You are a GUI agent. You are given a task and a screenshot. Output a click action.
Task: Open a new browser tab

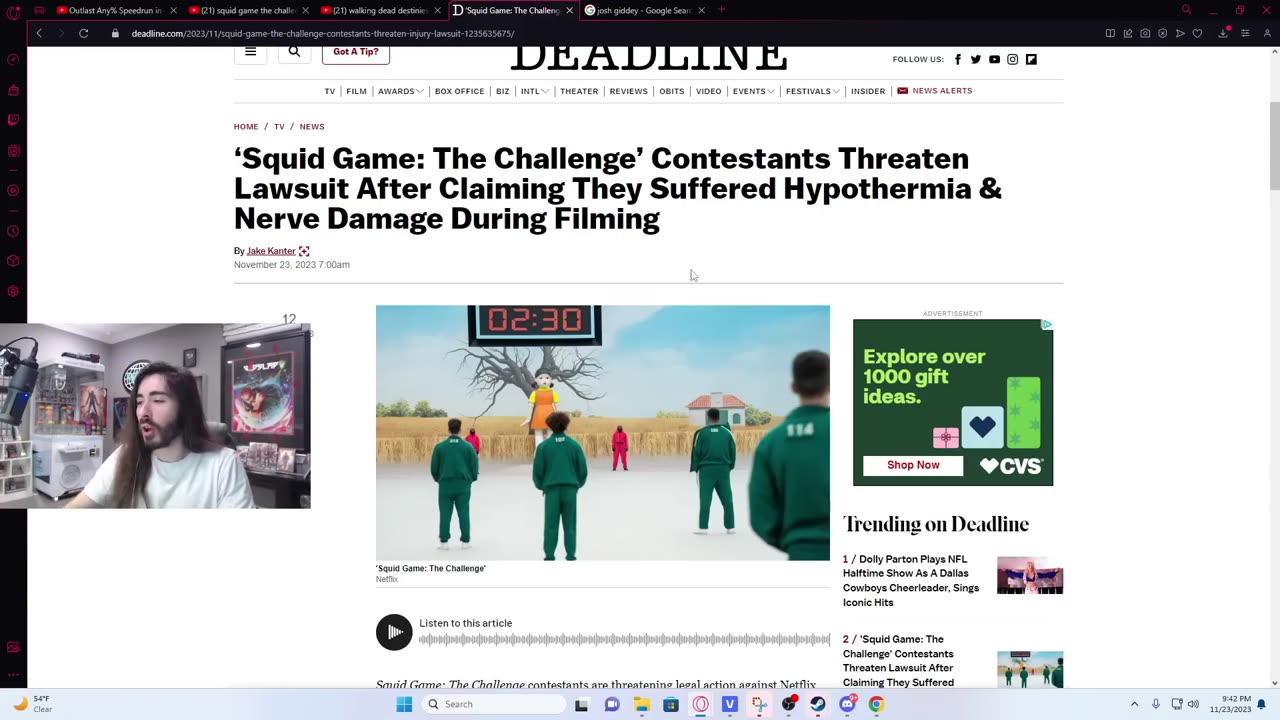click(x=721, y=10)
